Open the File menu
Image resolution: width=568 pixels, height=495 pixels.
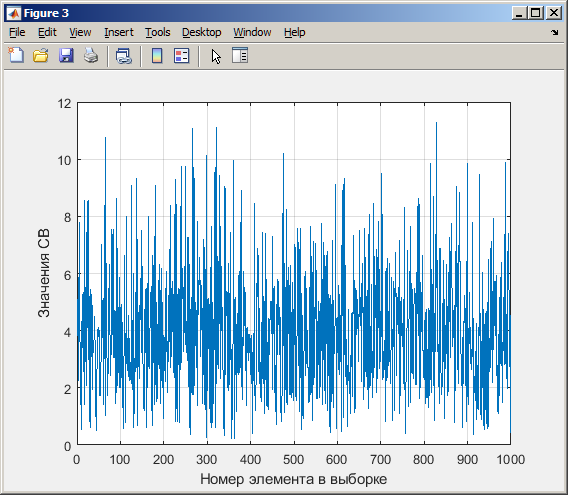tap(17, 32)
